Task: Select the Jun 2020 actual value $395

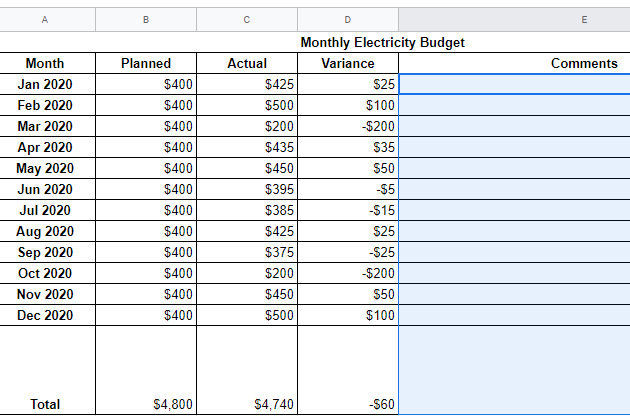Action: pos(247,189)
